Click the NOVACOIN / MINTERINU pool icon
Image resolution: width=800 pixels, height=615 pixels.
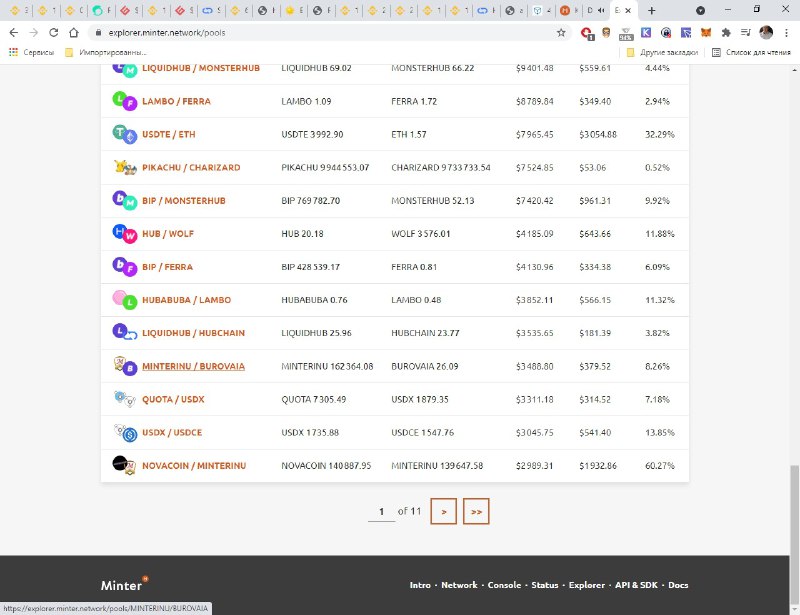(x=124, y=465)
